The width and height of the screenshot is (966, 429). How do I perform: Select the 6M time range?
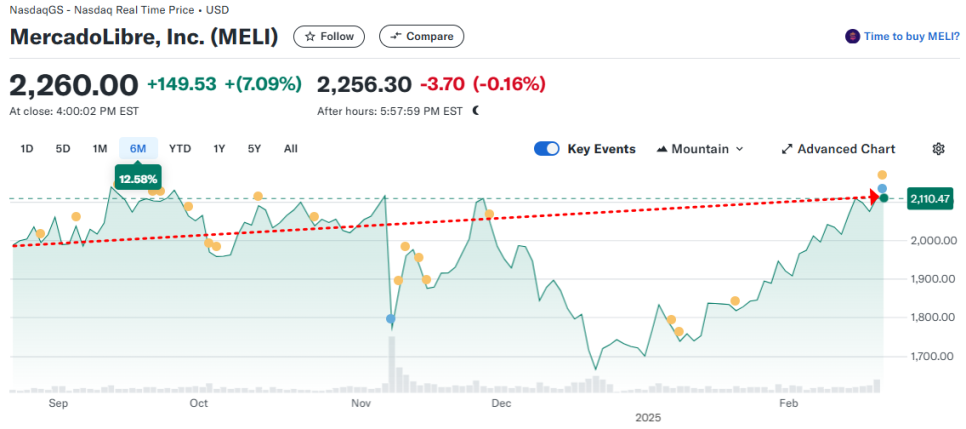(138, 149)
